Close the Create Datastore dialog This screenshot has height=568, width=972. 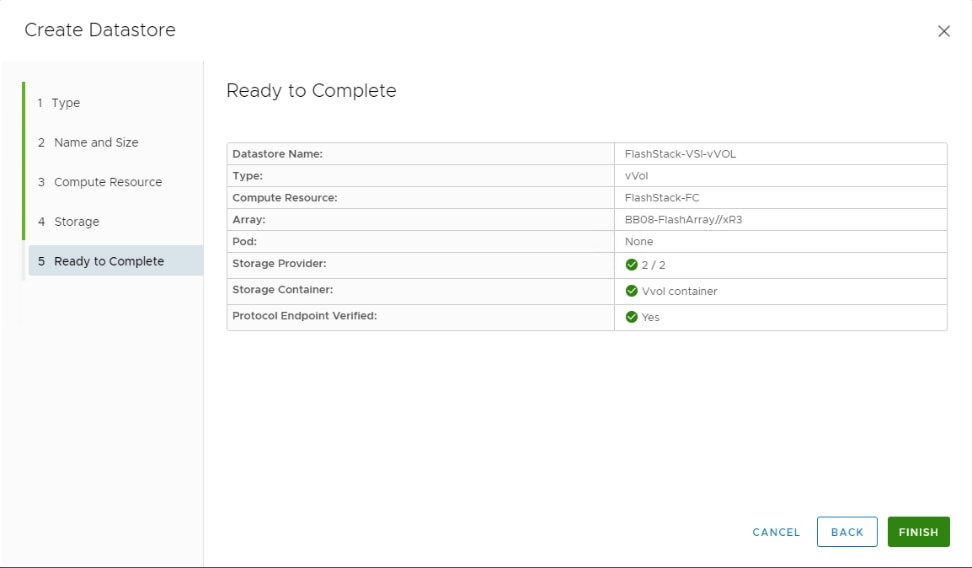943,31
